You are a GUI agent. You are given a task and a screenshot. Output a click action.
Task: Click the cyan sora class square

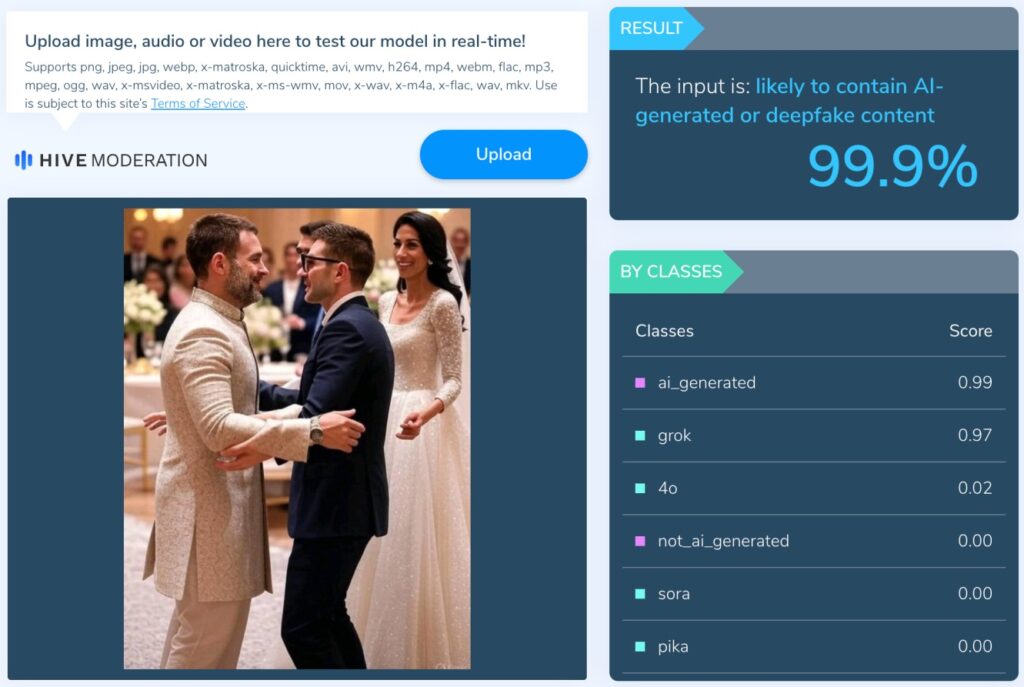640,594
